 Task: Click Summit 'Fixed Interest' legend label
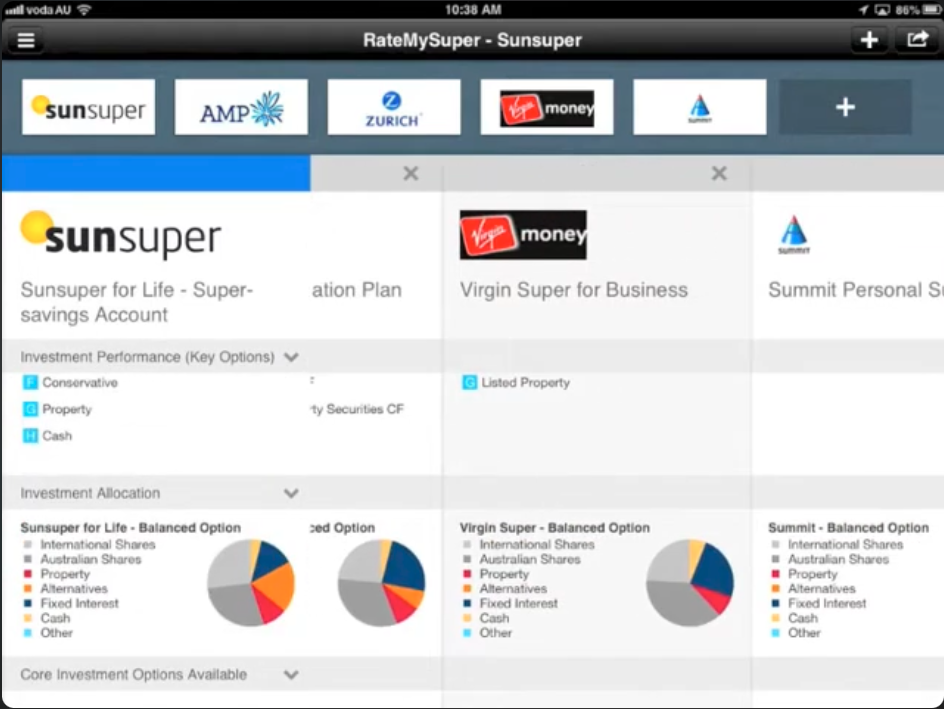pyautogui.click(x=827, y=603)
